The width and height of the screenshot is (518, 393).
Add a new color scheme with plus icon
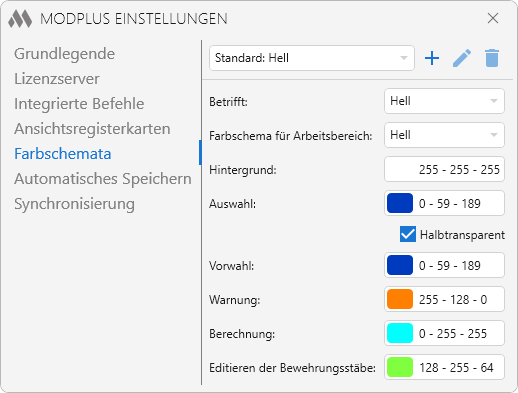[432, 58]
